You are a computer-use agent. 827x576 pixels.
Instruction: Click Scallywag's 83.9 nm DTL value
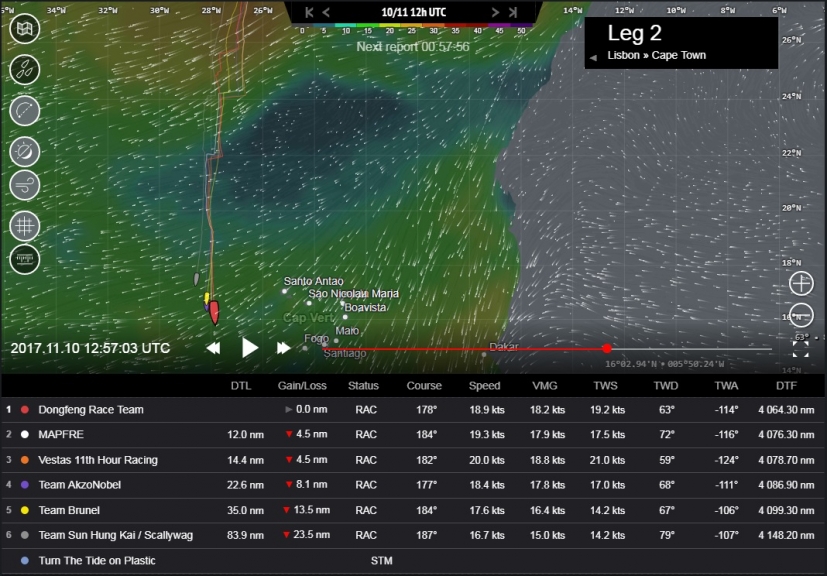click(x=245, y=535)
